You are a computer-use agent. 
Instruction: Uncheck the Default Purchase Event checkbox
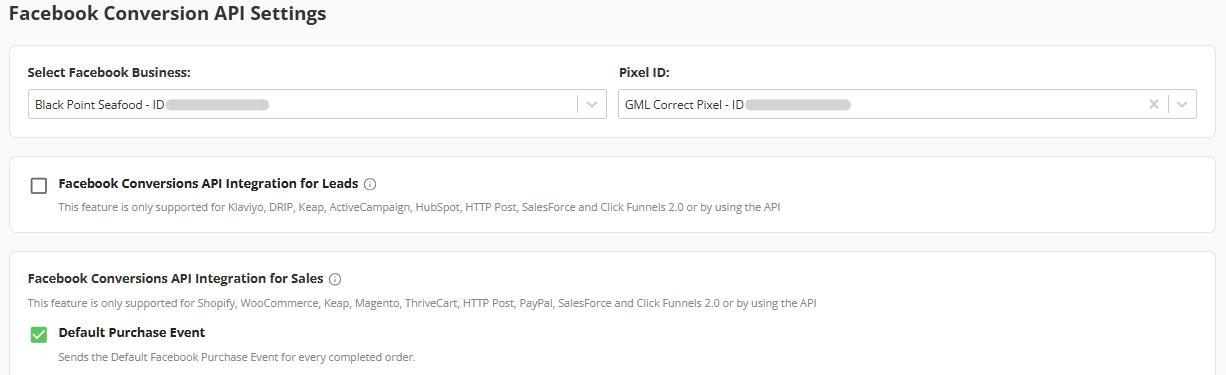point(39,334)
